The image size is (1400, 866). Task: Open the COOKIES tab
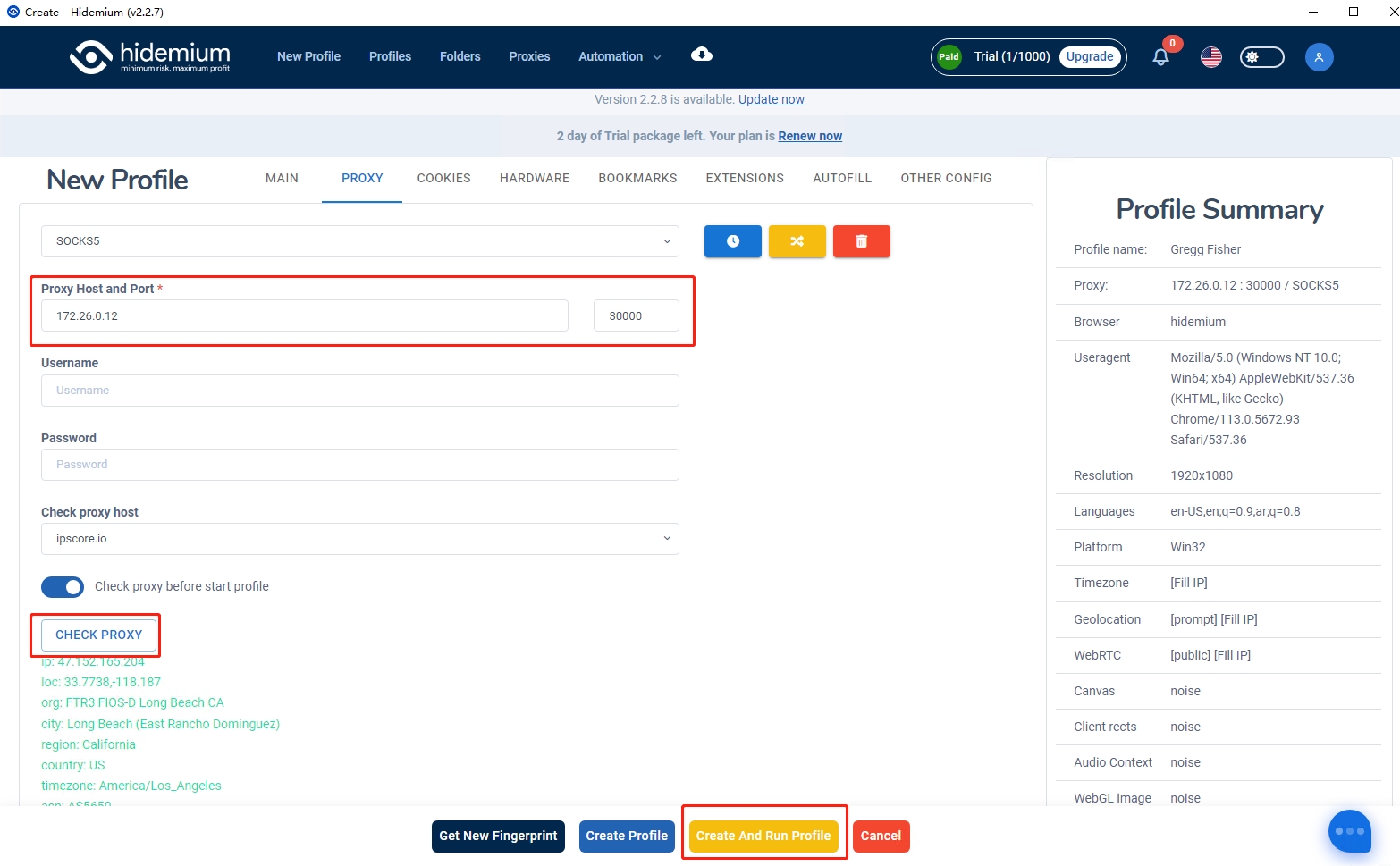point(443,178)
